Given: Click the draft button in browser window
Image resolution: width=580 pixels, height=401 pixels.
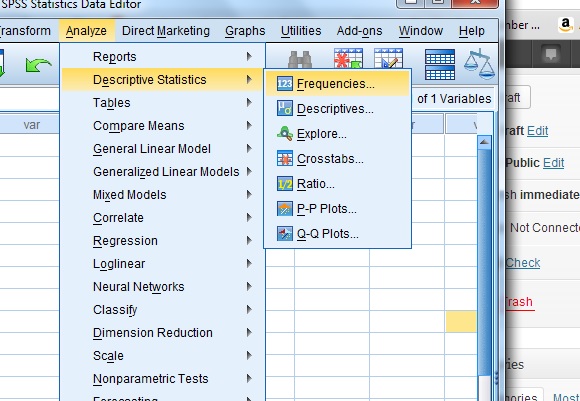Looking at the screenshot, I should pos(517,98).
